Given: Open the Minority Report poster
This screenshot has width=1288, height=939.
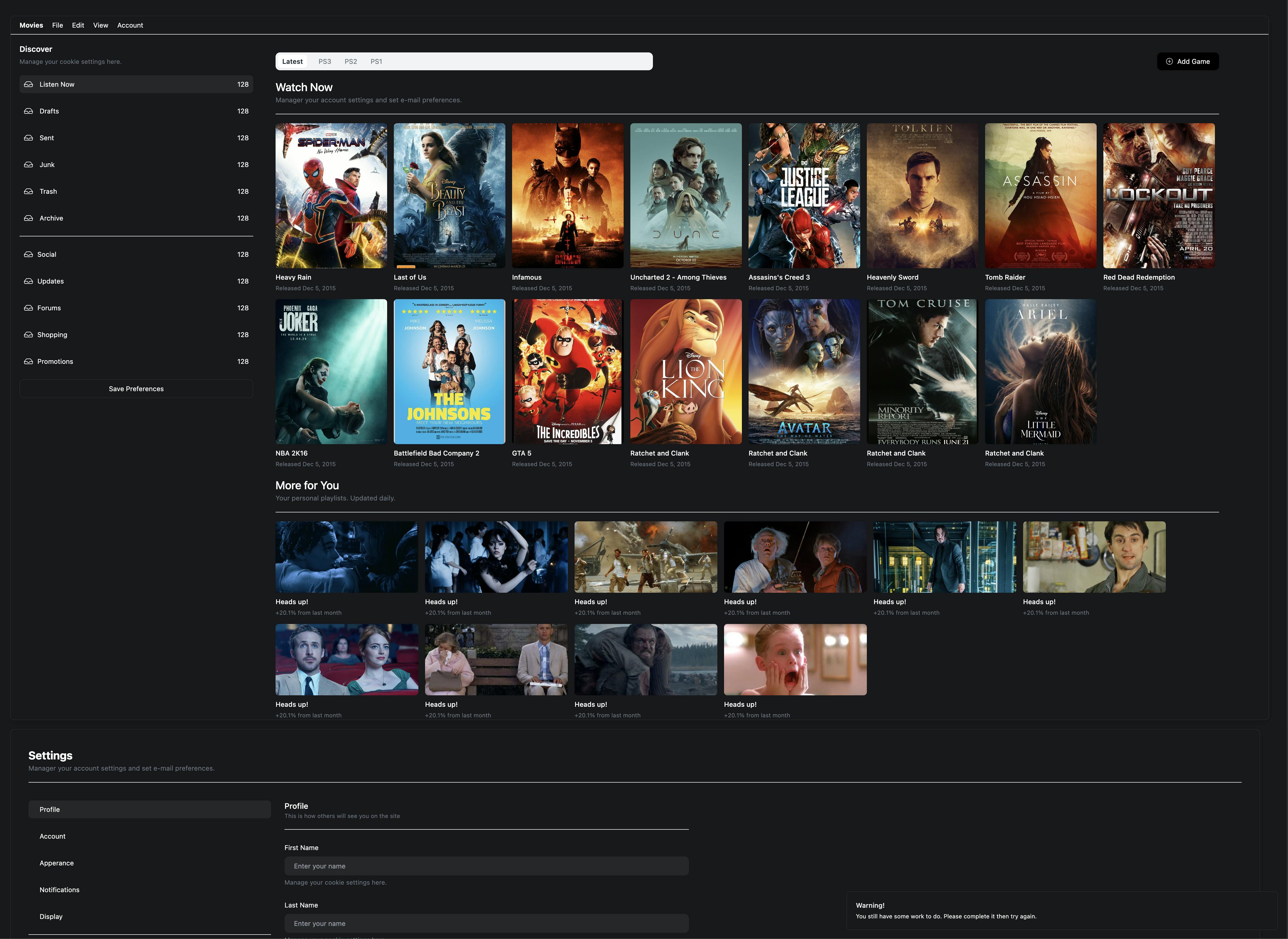Looking at the screenshot, I should 922,372.
